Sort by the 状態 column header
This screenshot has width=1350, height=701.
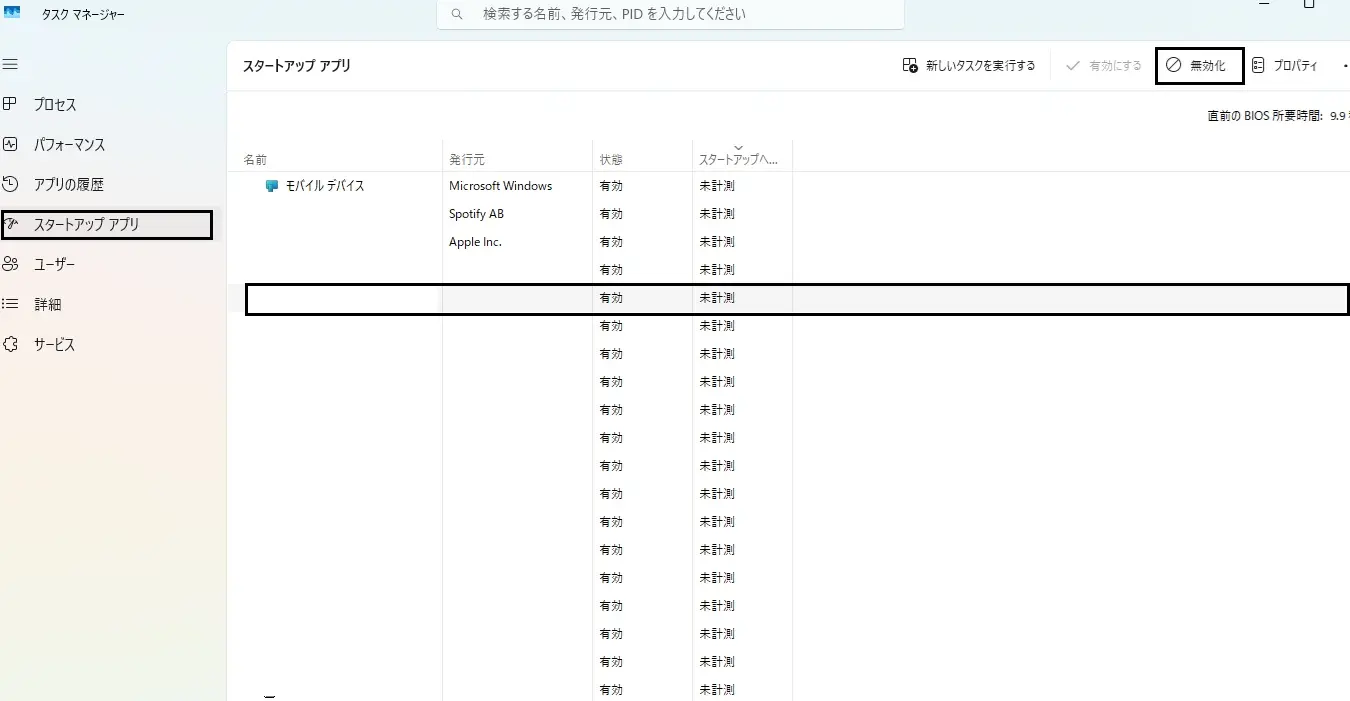[x=611, y=160]
